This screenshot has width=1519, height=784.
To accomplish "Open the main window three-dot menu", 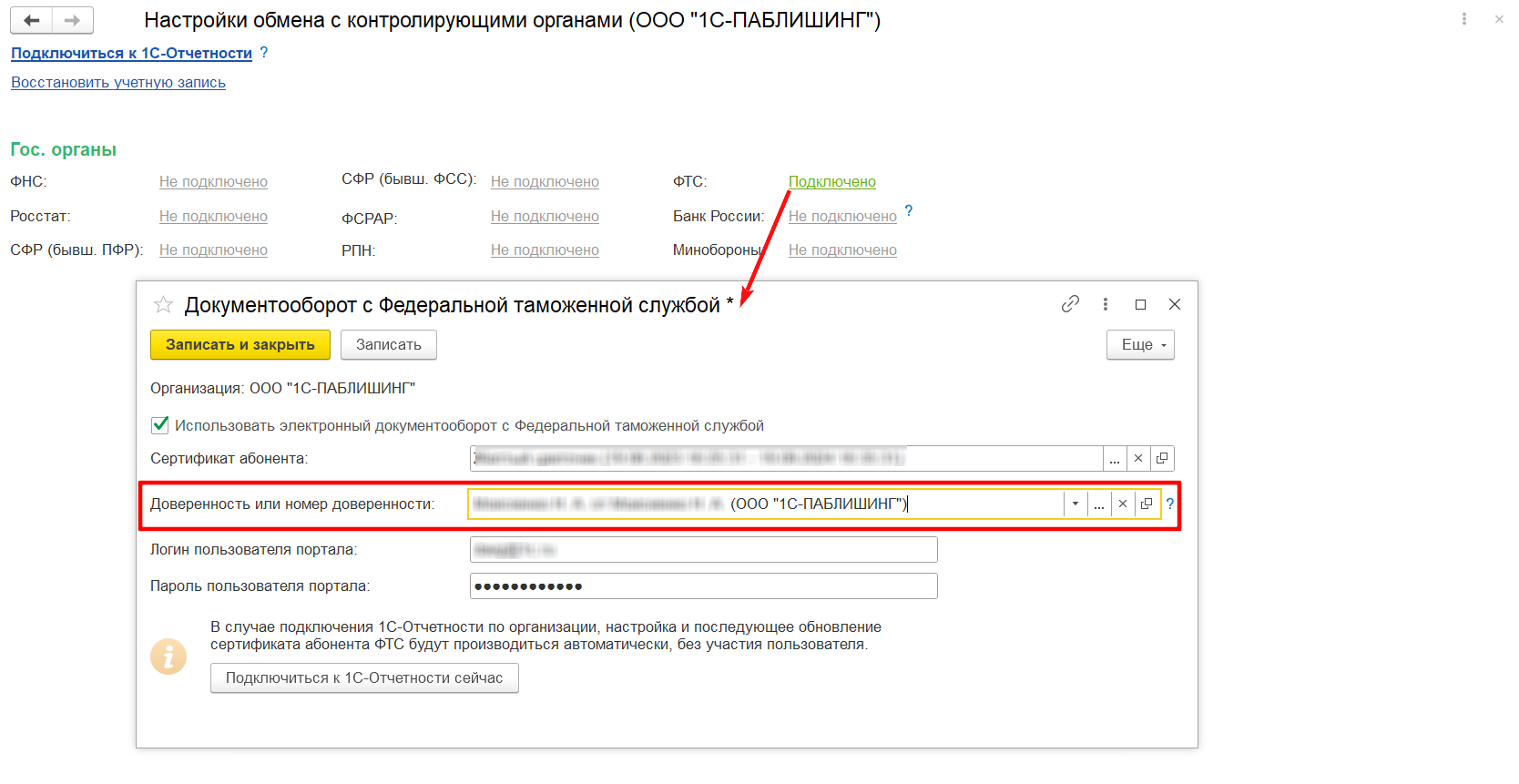I will tap(1464, 19).
